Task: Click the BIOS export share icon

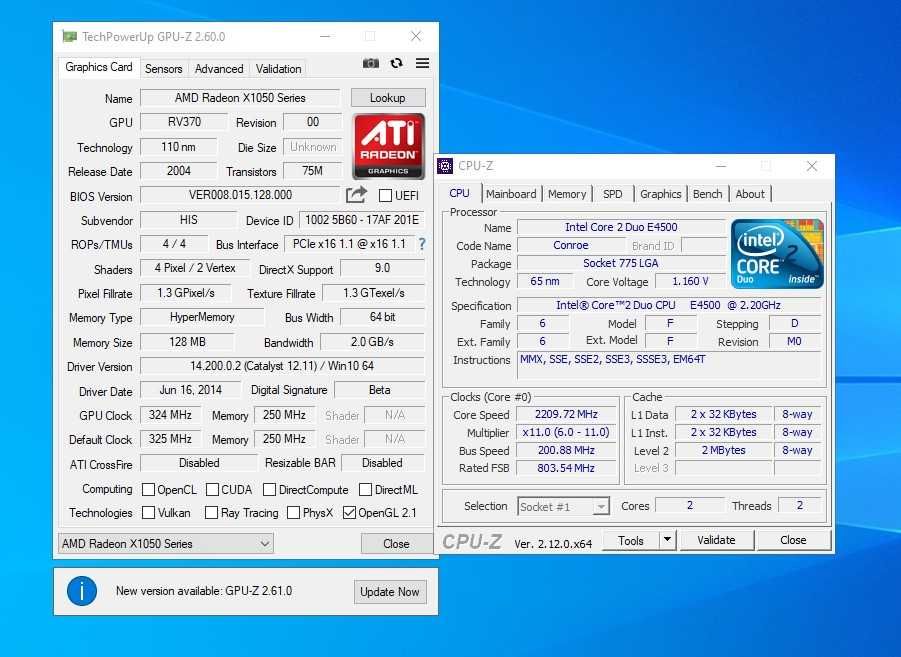Action: pyautogui.click(x=356, y=195)
